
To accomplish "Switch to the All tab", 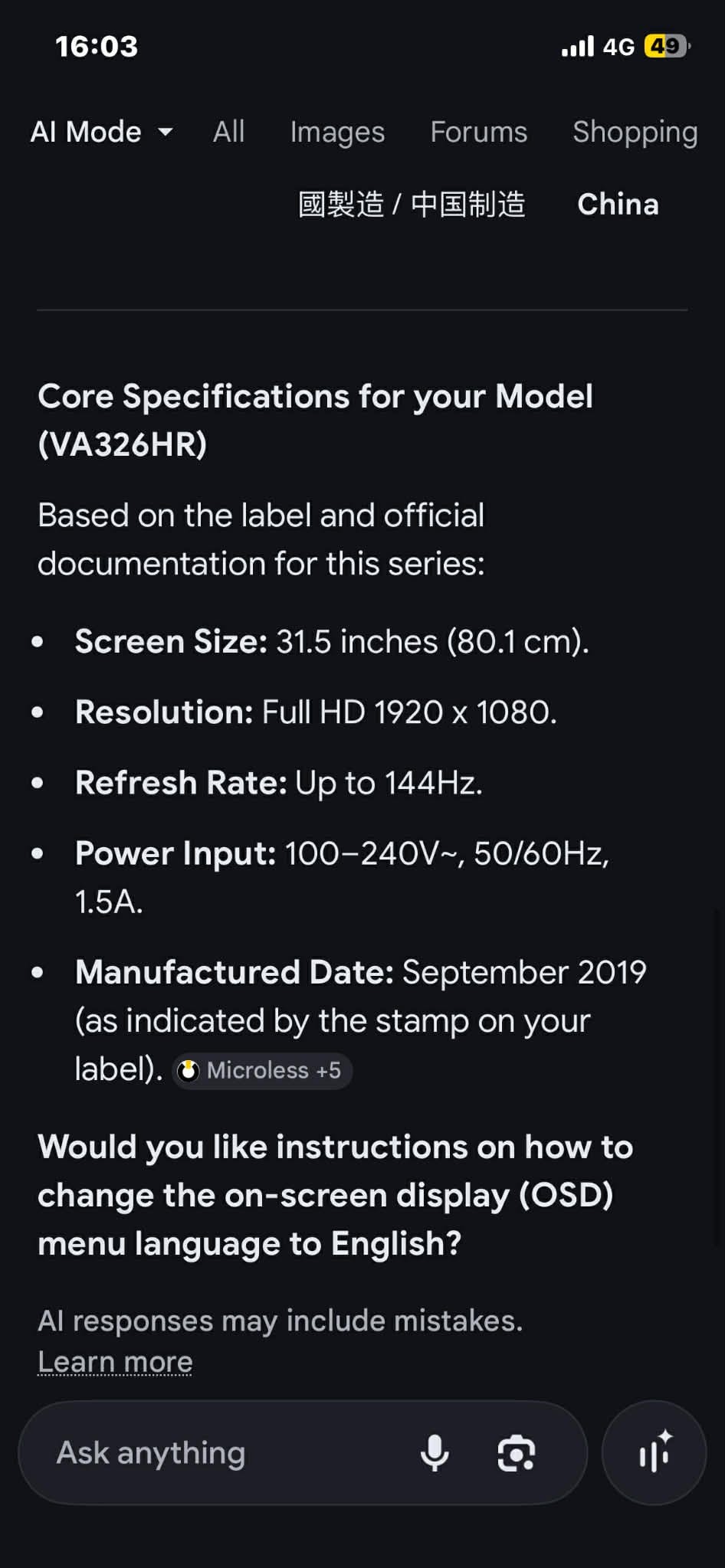I will pyautogui.click(x=228, y=132).
